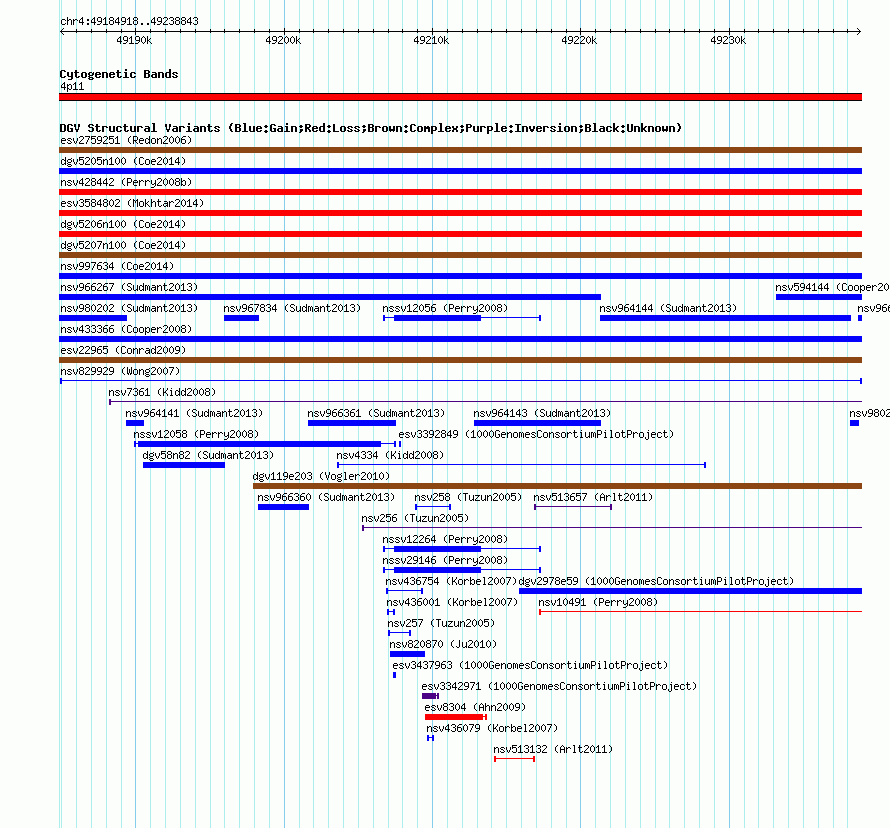The height and width of the screenshot is (828, 890).
Task: Select the nsv964143 (Sudmant2013) label
Action: click(542, 413)
